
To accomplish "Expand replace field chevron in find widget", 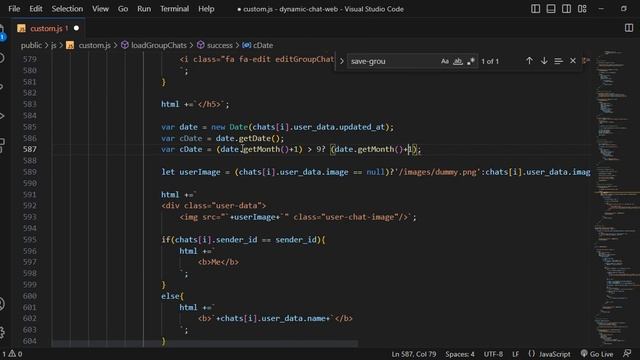I will tap(342, 61).
